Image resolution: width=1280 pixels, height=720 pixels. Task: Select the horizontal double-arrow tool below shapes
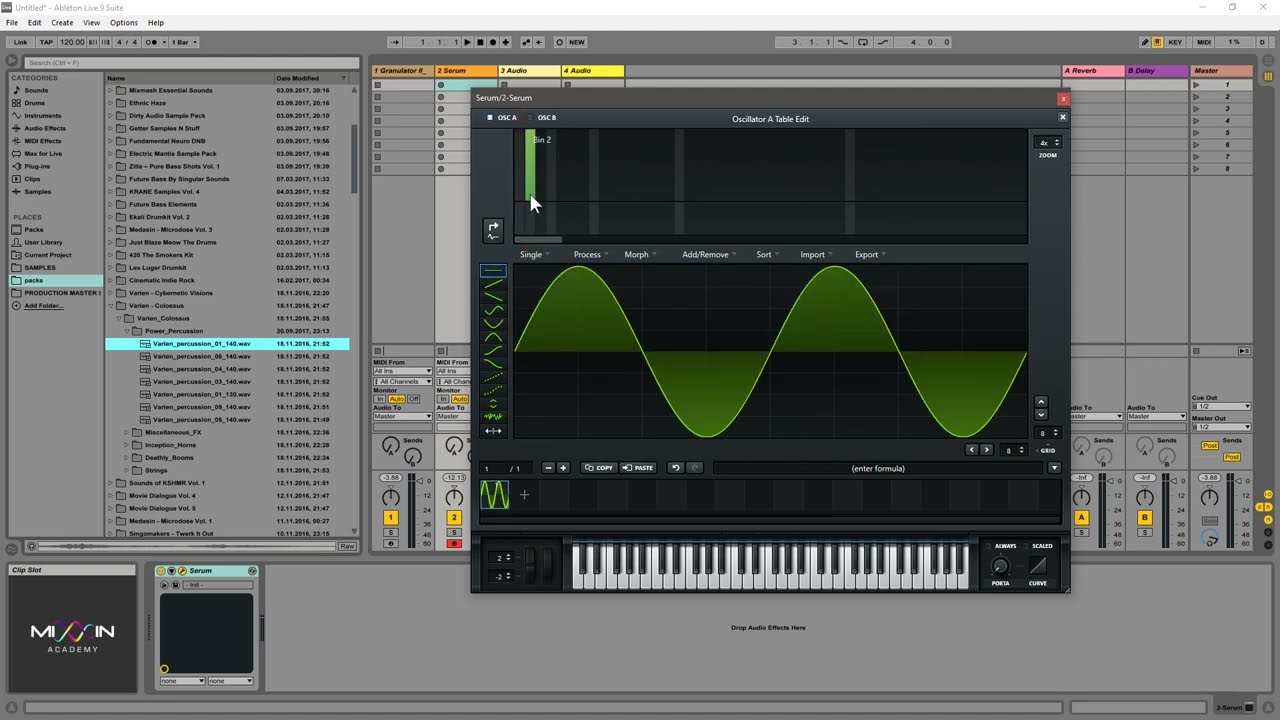493,431
